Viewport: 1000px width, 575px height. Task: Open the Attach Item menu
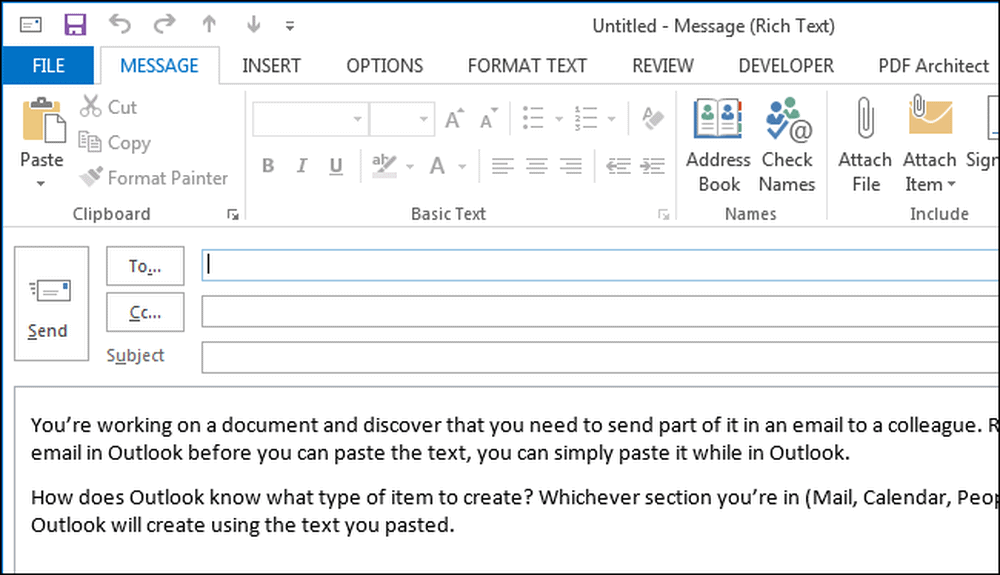pos(930,145)
